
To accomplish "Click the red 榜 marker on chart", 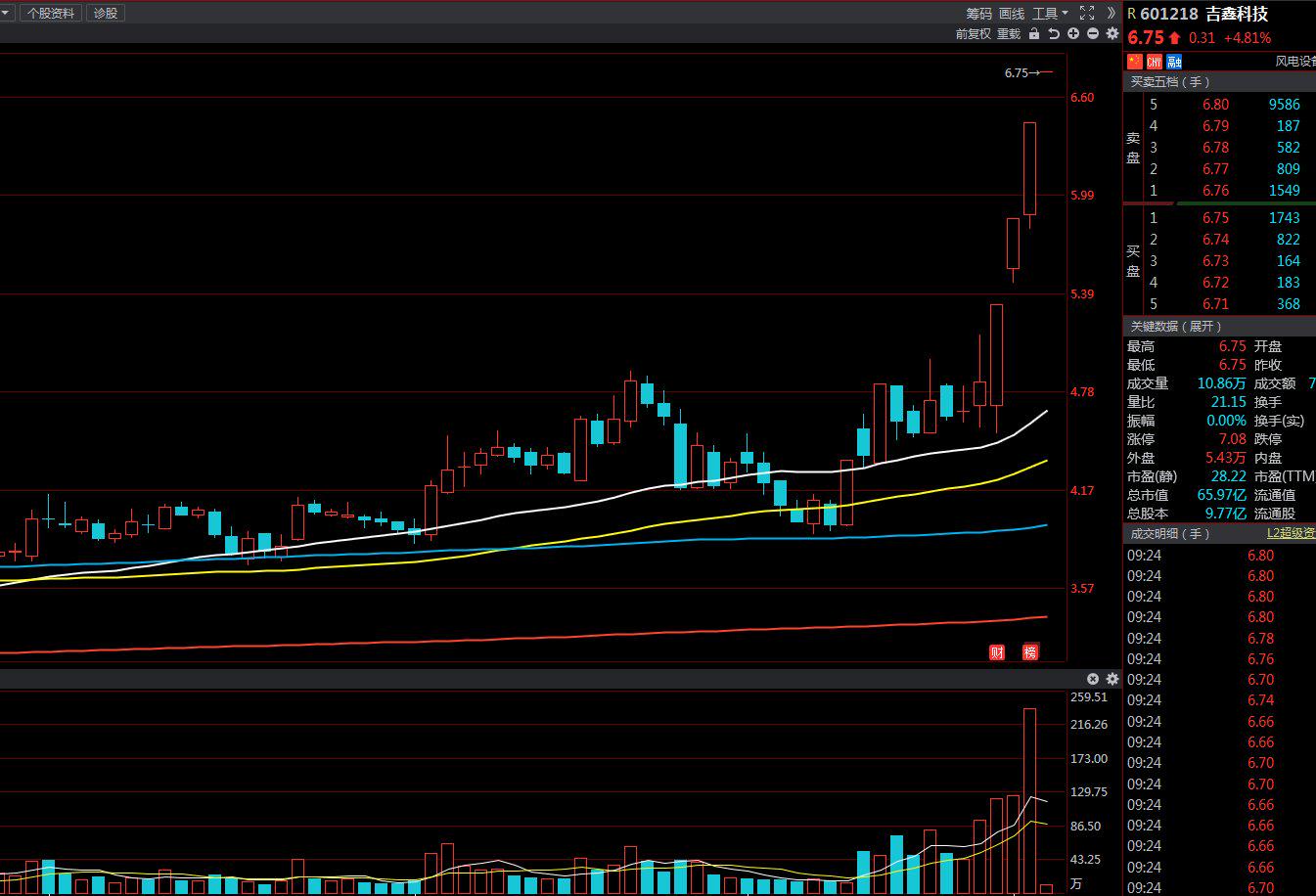I will click(1030, 652).
